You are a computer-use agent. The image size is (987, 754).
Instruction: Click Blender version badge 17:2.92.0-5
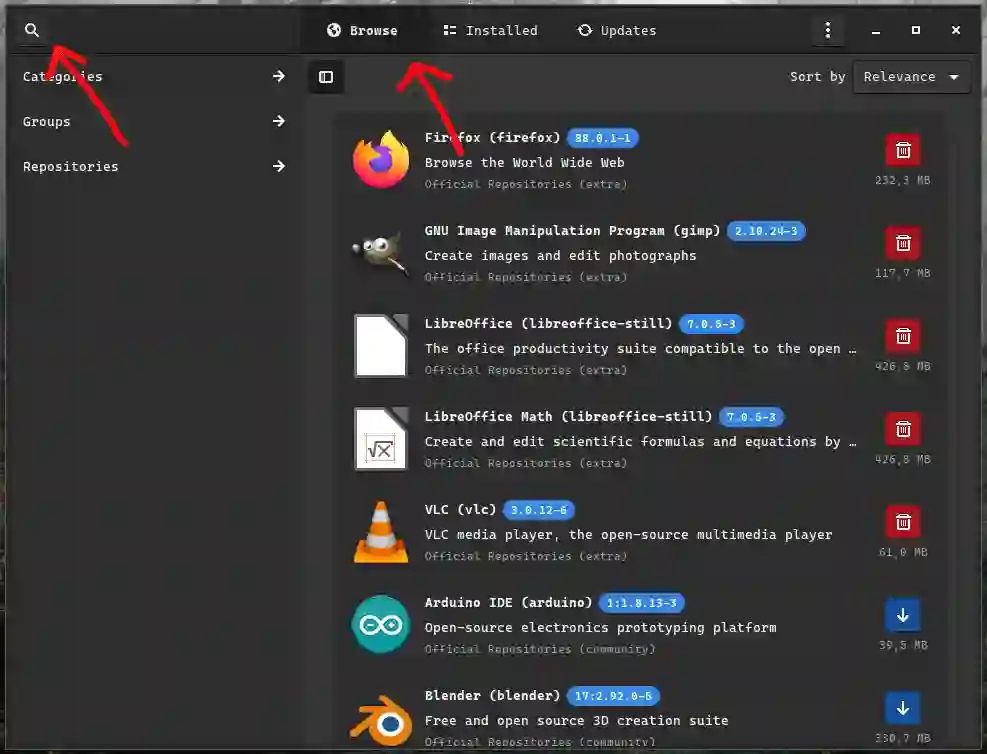tap(613, 696)
